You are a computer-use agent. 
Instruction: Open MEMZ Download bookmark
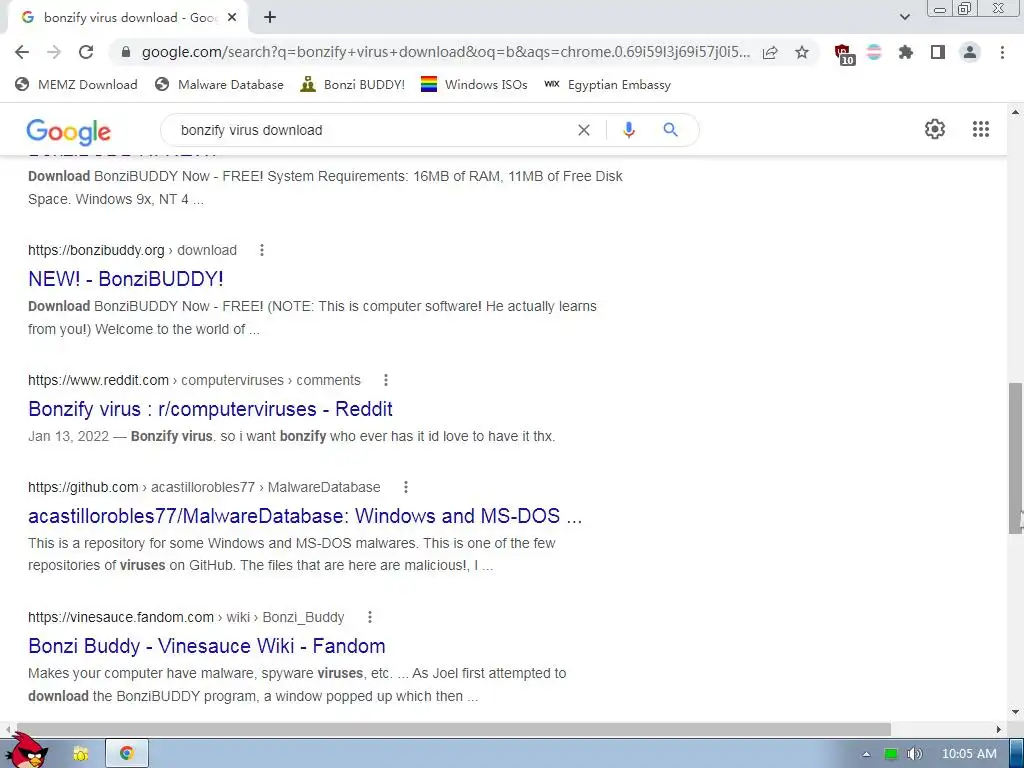coord(76,84)
